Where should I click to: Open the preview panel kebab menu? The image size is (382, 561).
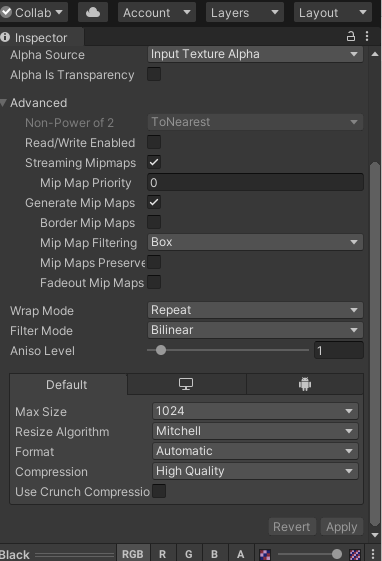click(373, 554)
